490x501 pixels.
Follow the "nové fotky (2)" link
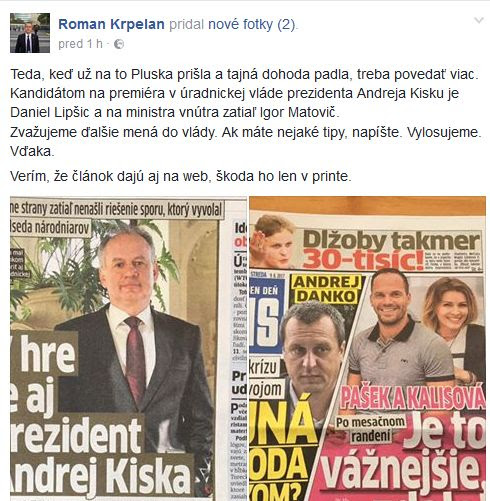[252, 25]
